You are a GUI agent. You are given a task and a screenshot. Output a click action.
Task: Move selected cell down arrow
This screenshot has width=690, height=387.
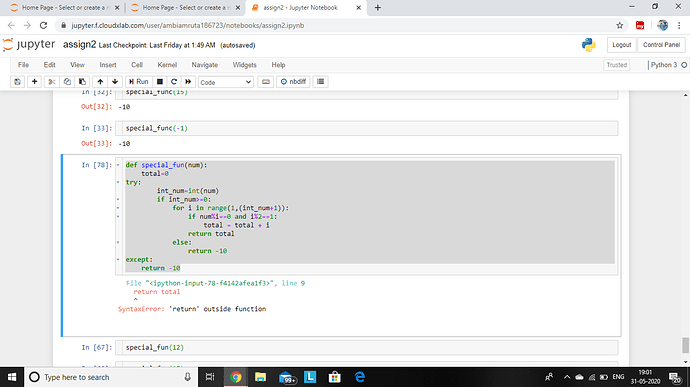115,82
